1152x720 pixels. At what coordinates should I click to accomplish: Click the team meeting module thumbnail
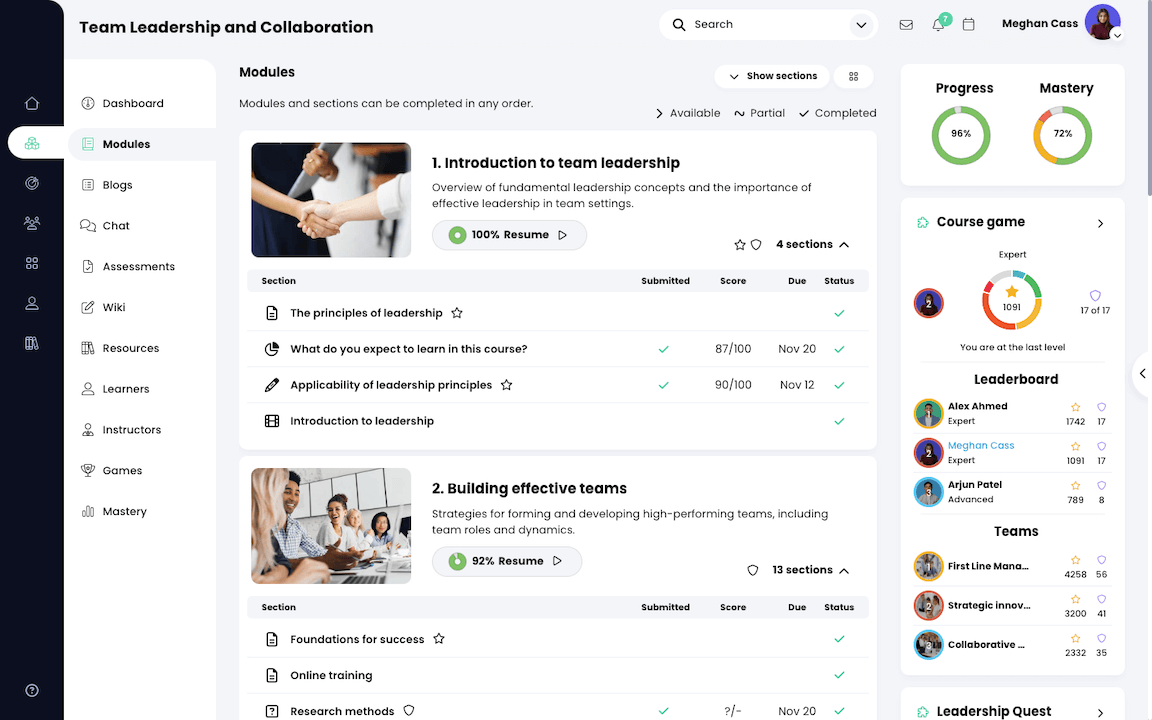331,526
